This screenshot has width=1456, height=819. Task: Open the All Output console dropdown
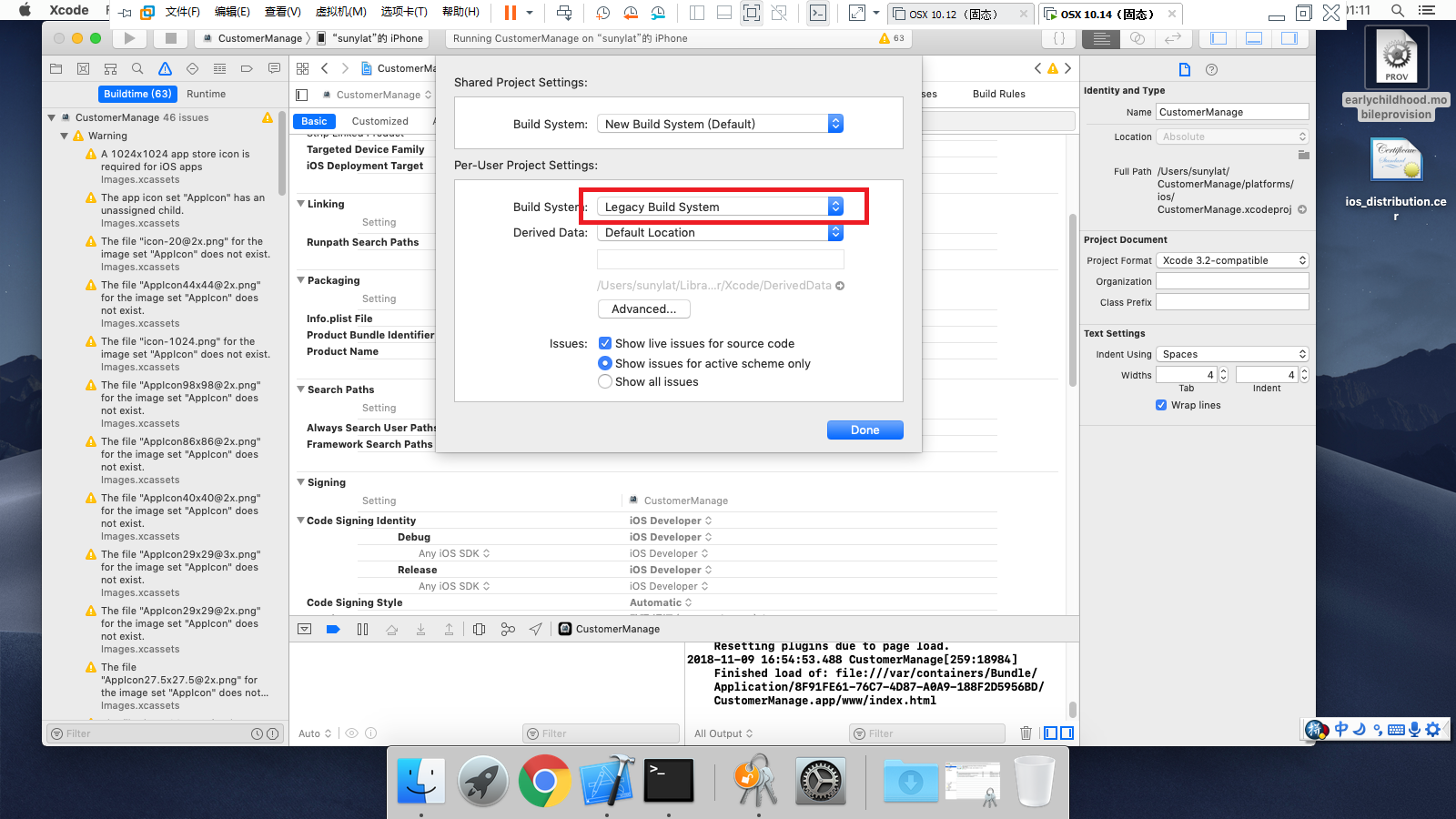[x=723, y=733]
